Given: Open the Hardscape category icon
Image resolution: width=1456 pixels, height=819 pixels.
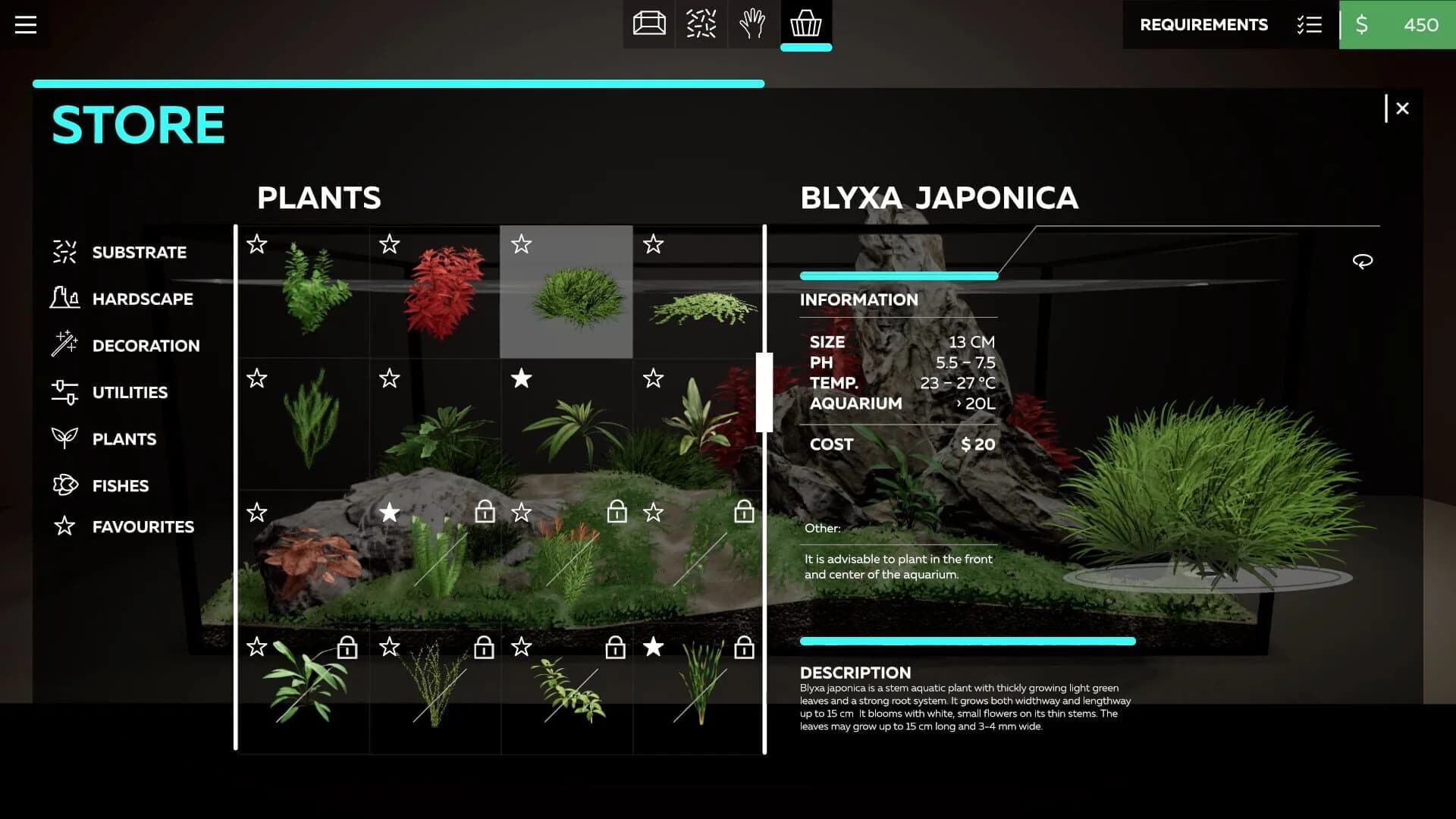Looking at the screenshot, I should point(64,298).
